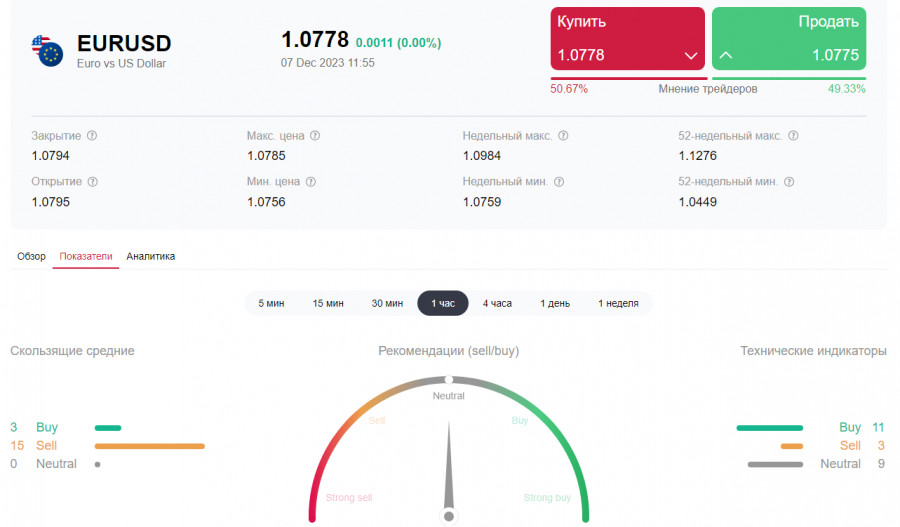Open the Аналитика tab

click(150, 256)
